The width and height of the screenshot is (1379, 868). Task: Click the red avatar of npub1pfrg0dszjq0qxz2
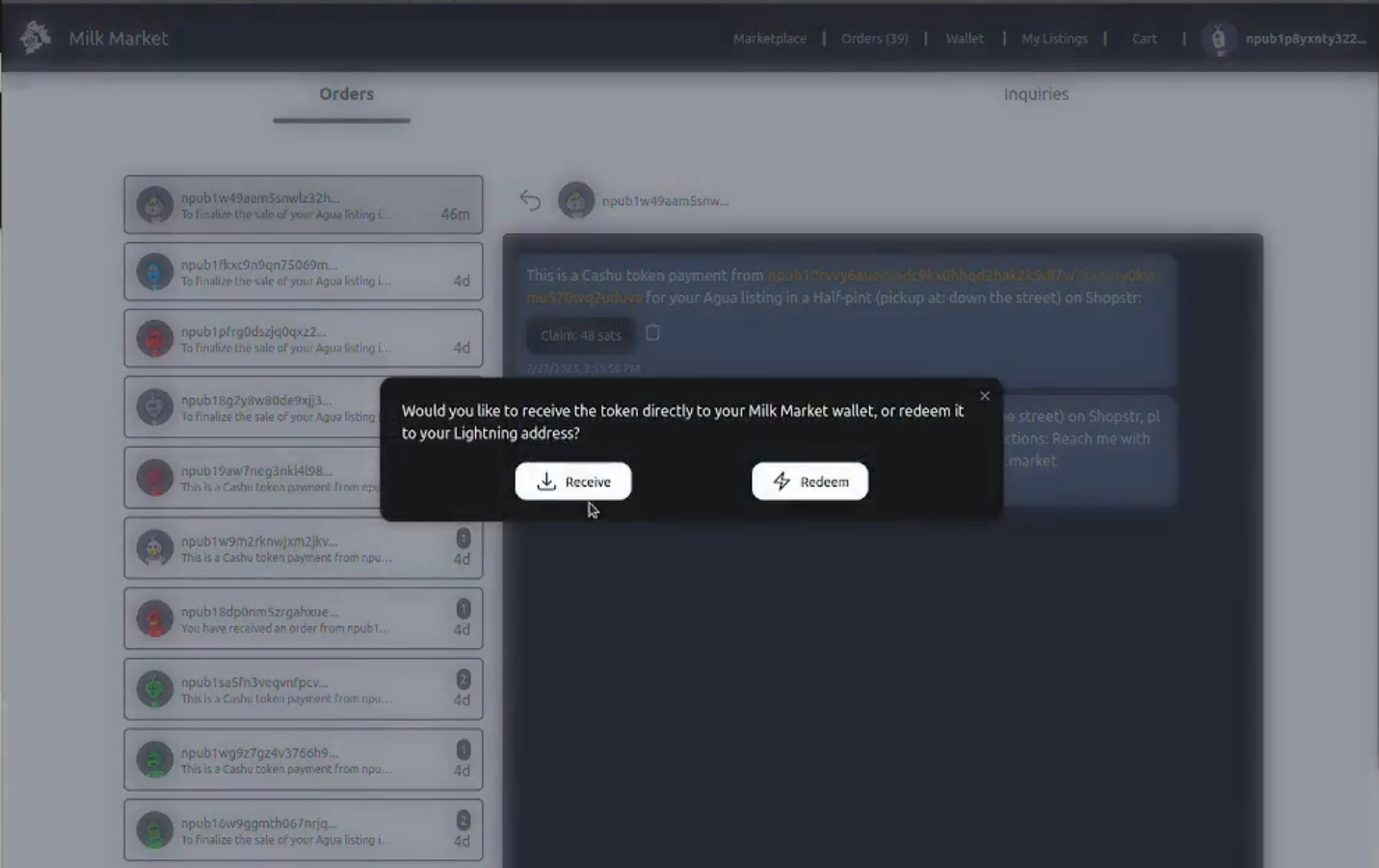154,339
